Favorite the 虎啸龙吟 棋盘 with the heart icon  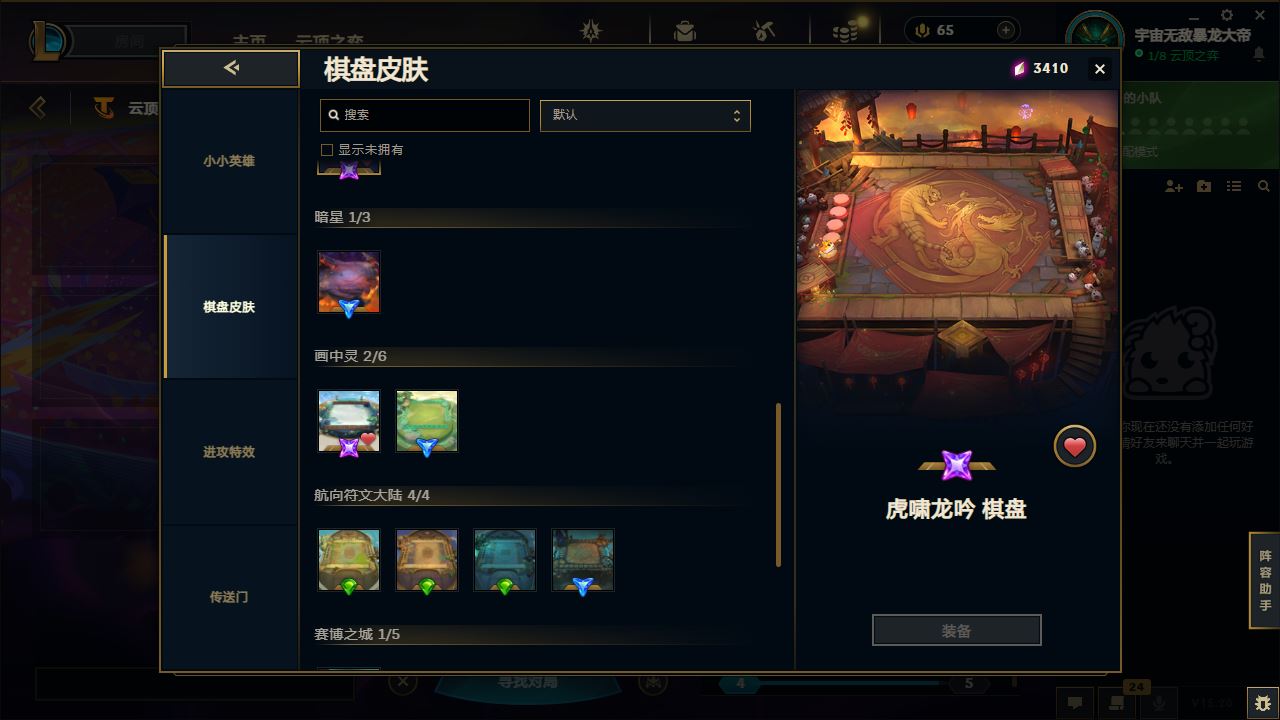(x=1075, y=446)
